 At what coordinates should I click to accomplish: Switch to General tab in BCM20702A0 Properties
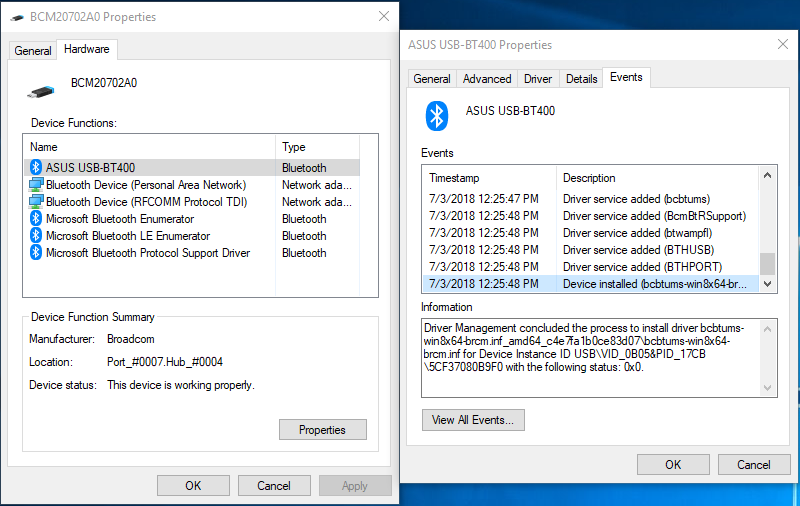pos(33,50)
